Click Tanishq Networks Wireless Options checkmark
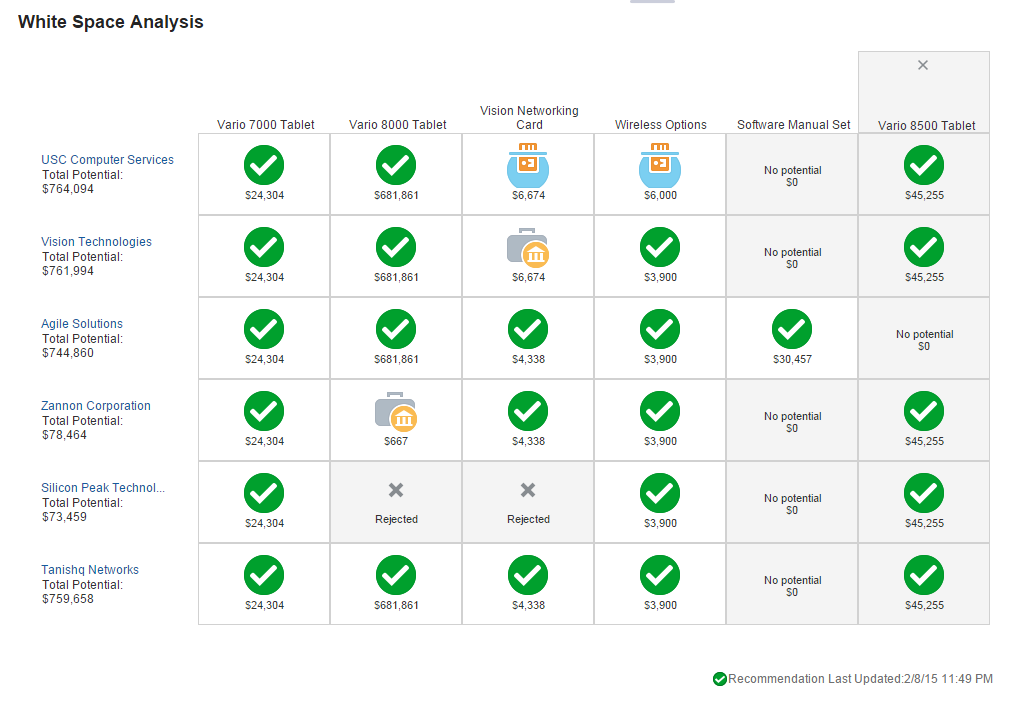Image resolution: width=1014 pixels, height=703 pixels. [660, 575]
